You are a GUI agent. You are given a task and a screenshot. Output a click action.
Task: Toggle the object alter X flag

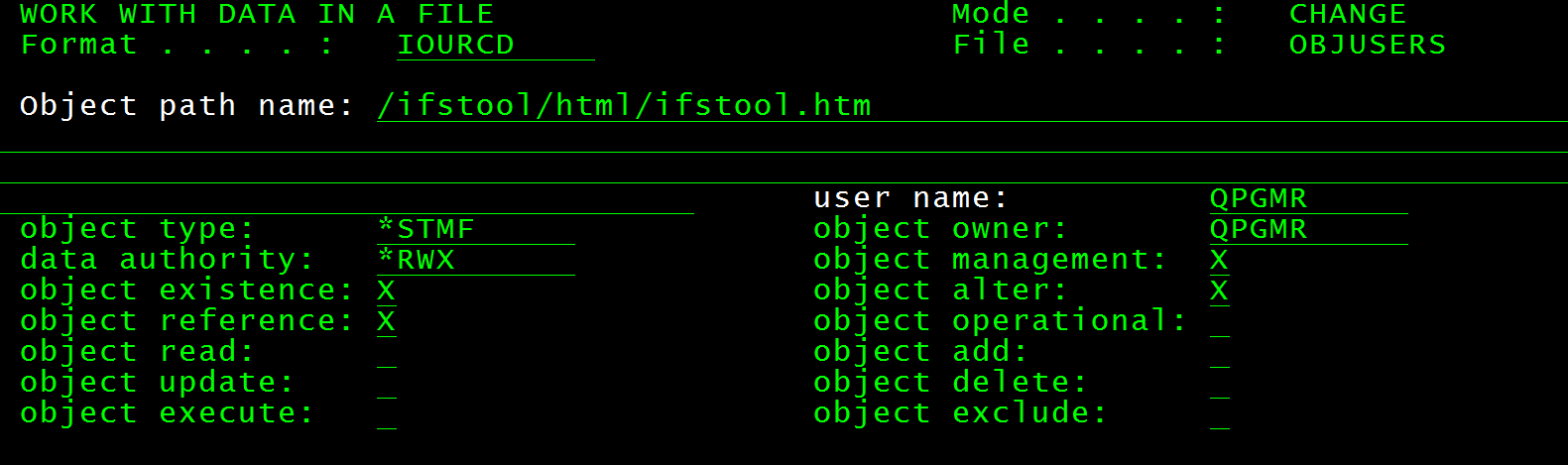1220,291
